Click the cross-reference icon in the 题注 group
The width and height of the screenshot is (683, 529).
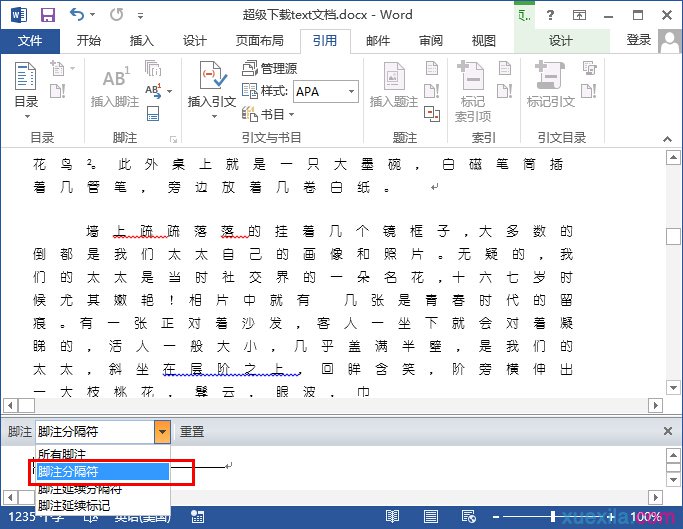tap(432, 114)
